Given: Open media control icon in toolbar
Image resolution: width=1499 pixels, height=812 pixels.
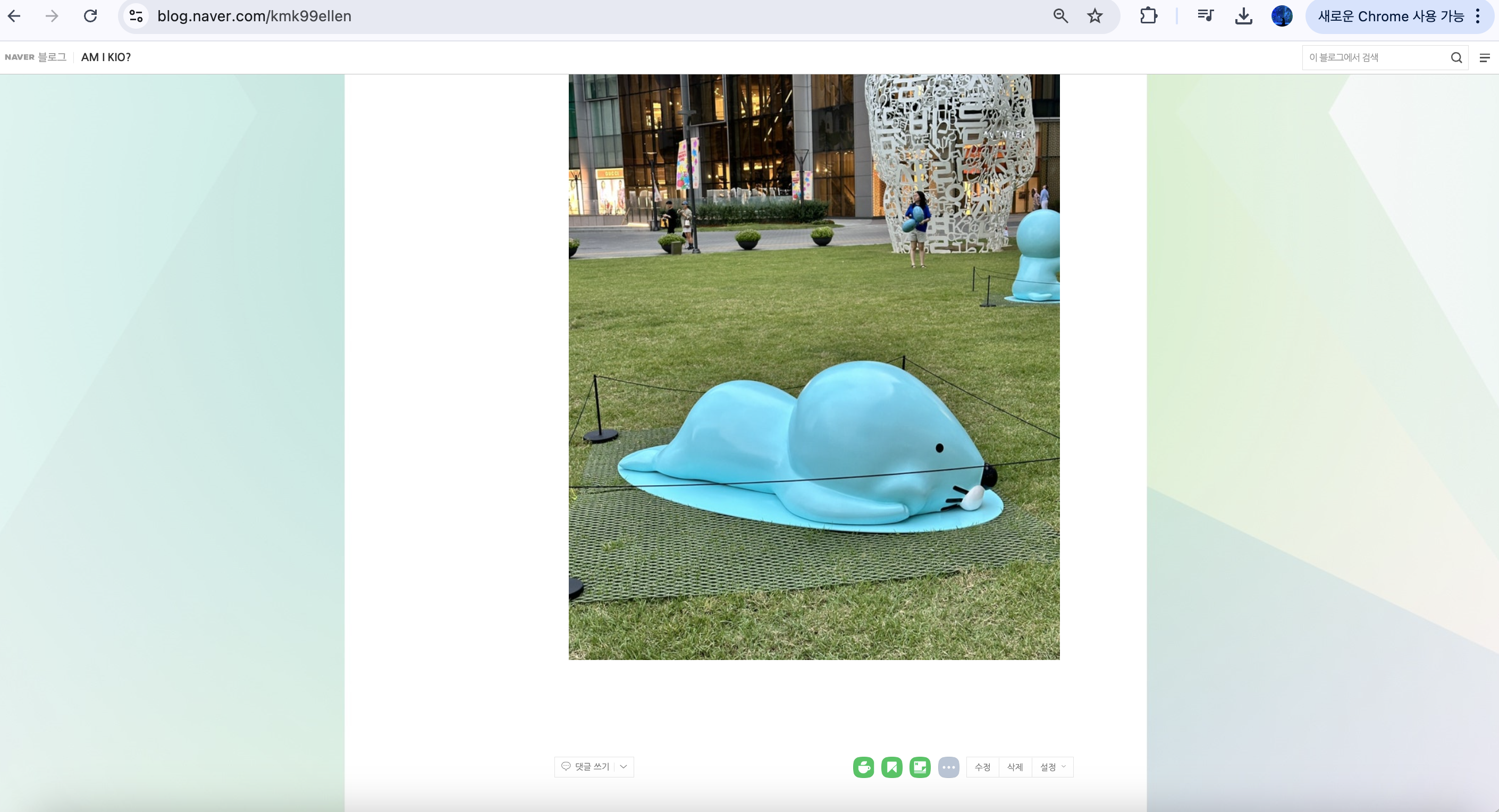Looking at the screenshot, I should pyautogui.click(x=1205, y=16).
